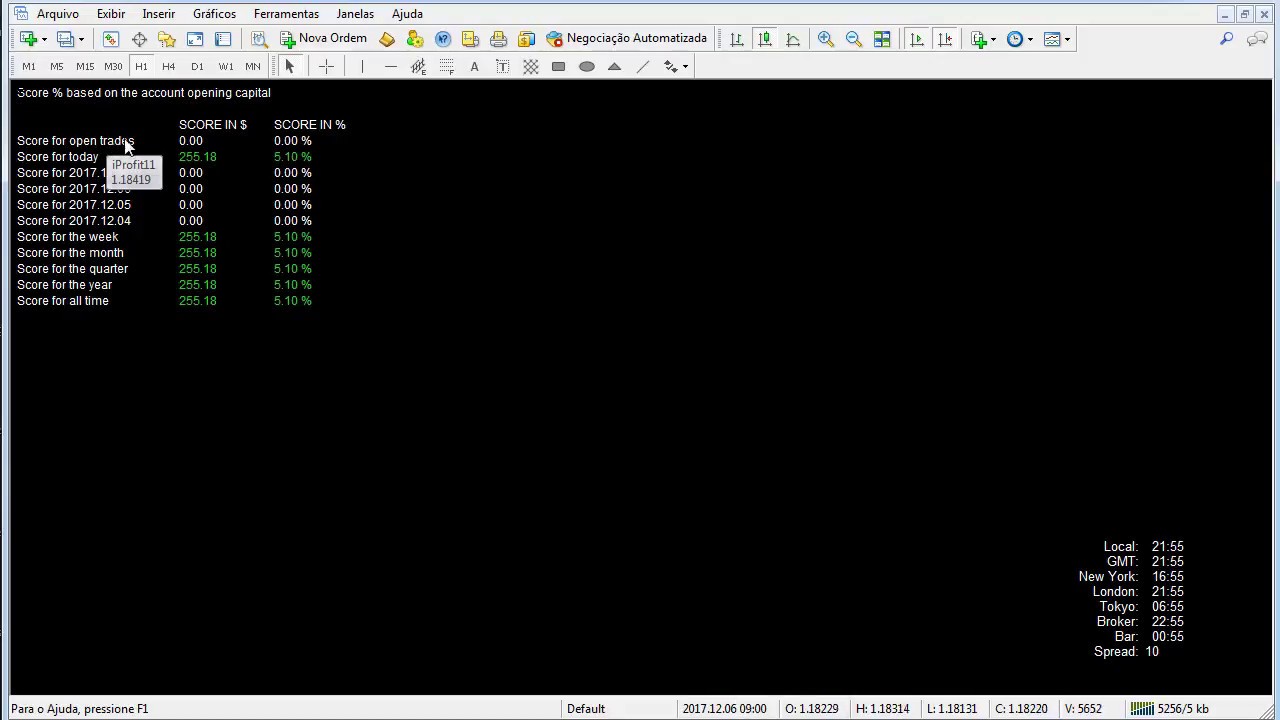Switch chart to bar chart mode

pyautogui.click(x=737, y=39)
